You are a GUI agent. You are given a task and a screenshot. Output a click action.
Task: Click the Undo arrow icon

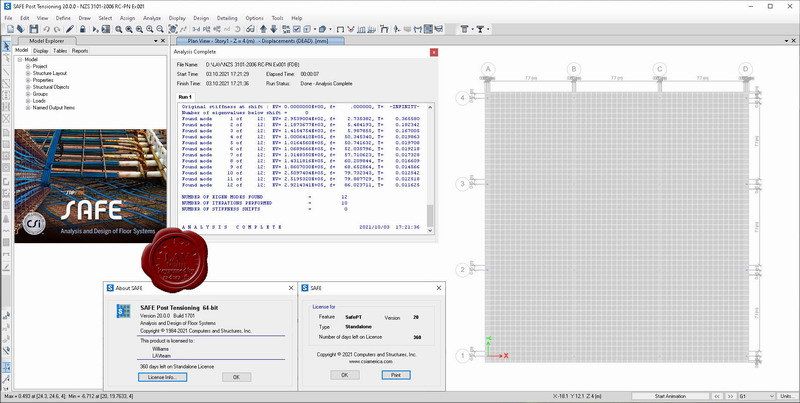(x=46, y=29)
